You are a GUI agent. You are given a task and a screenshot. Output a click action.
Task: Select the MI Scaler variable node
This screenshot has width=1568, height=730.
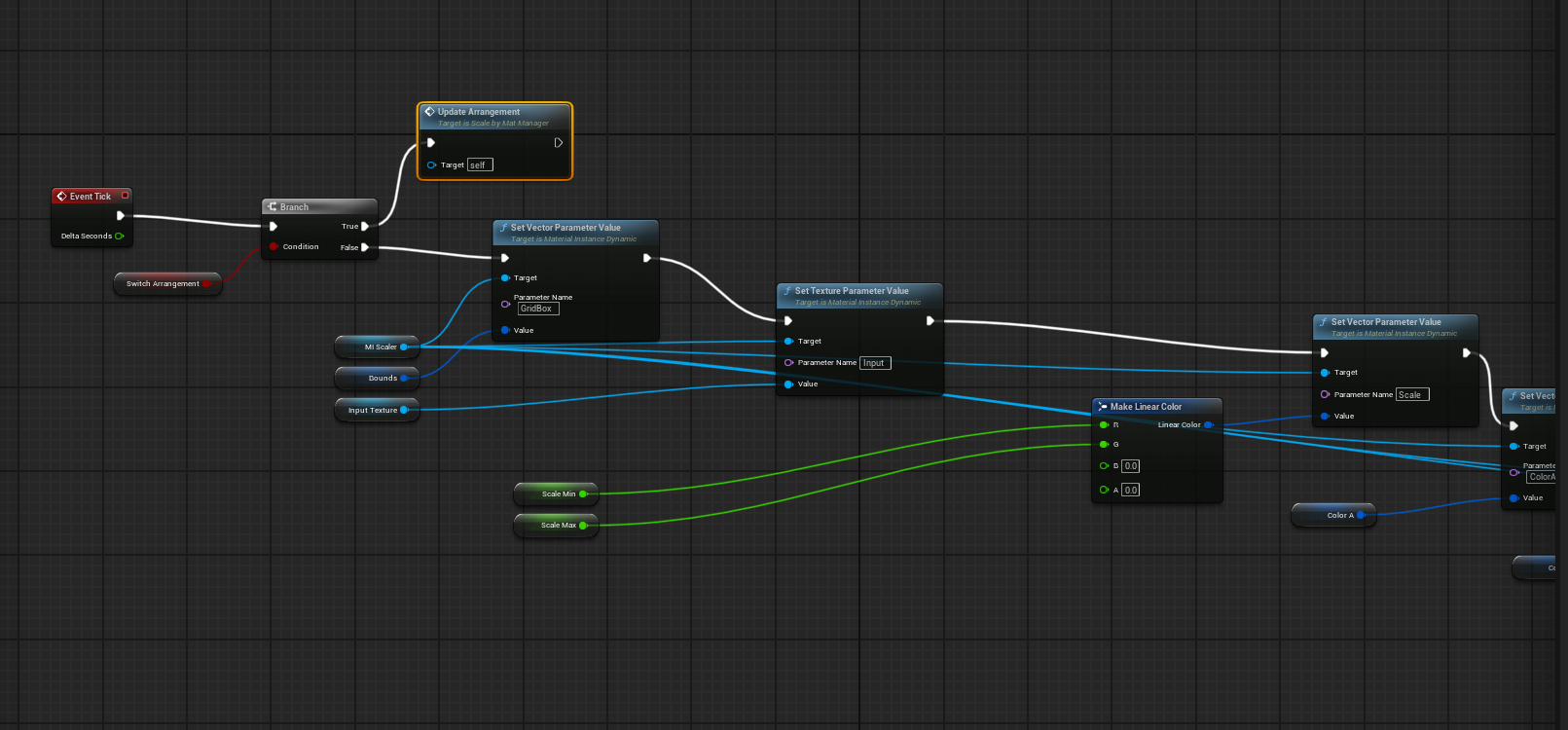tap(375, 347)
